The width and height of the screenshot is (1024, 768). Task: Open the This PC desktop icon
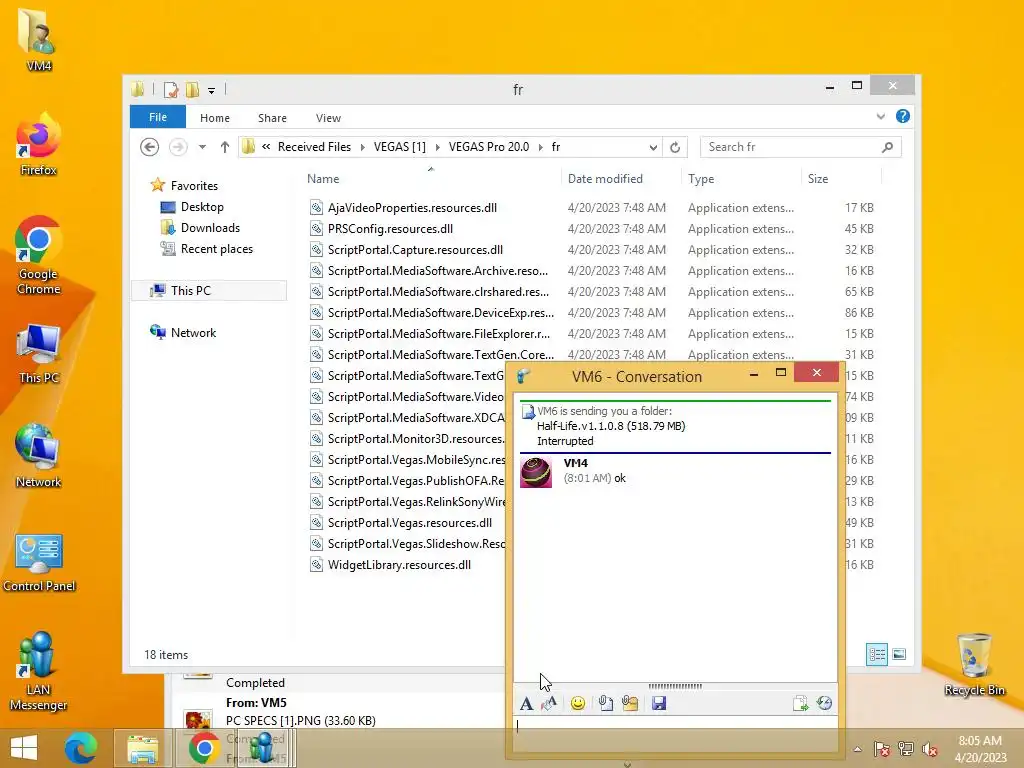point(39,353)
